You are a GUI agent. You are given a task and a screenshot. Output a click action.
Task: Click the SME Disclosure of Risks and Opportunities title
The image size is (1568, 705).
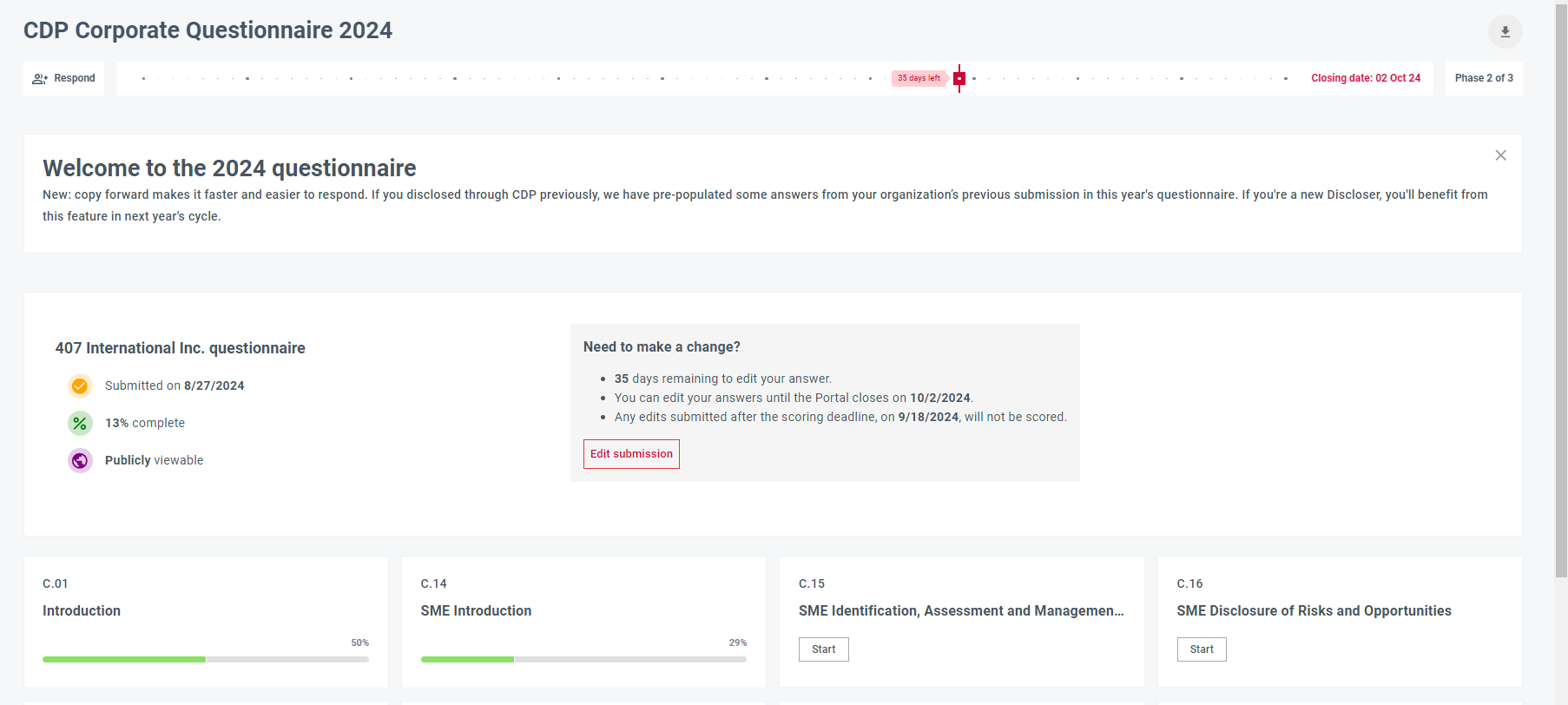[1314, 611]
